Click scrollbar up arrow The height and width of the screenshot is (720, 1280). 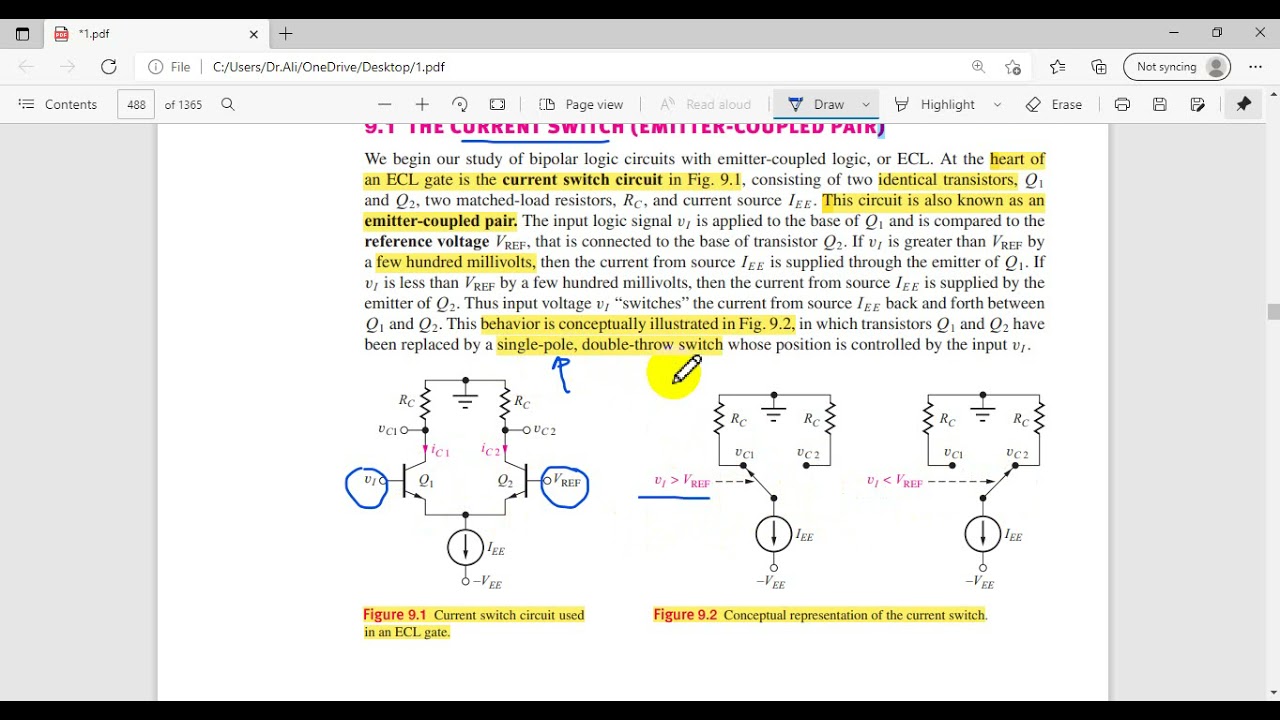[1273, 93]
